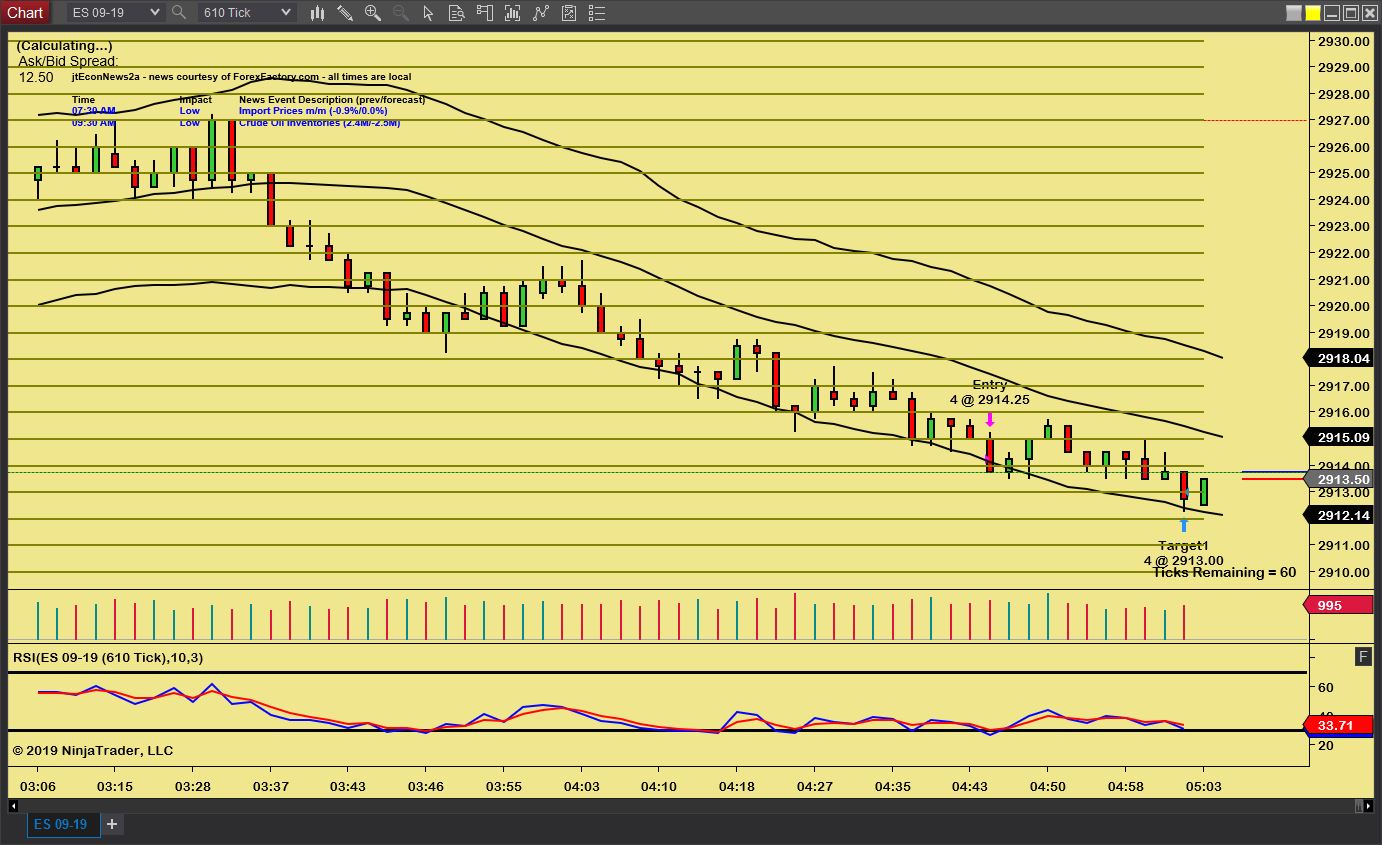Click the Entry 4 @ 2914.25 label
The image size is (1382, 845).
click(x=989, y=392)
